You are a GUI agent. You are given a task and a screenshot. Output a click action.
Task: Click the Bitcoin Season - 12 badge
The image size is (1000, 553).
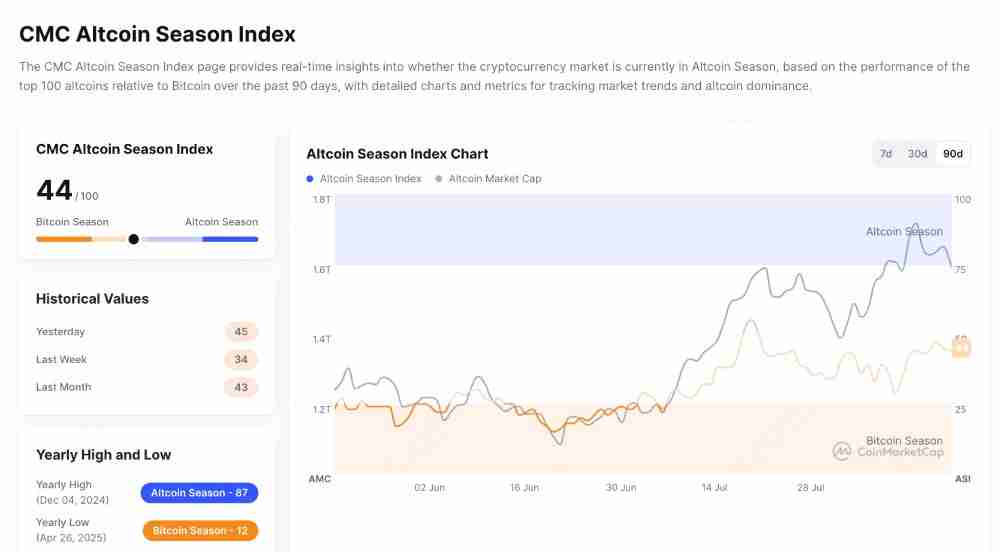pyautogui.click(x=200, y=531)
